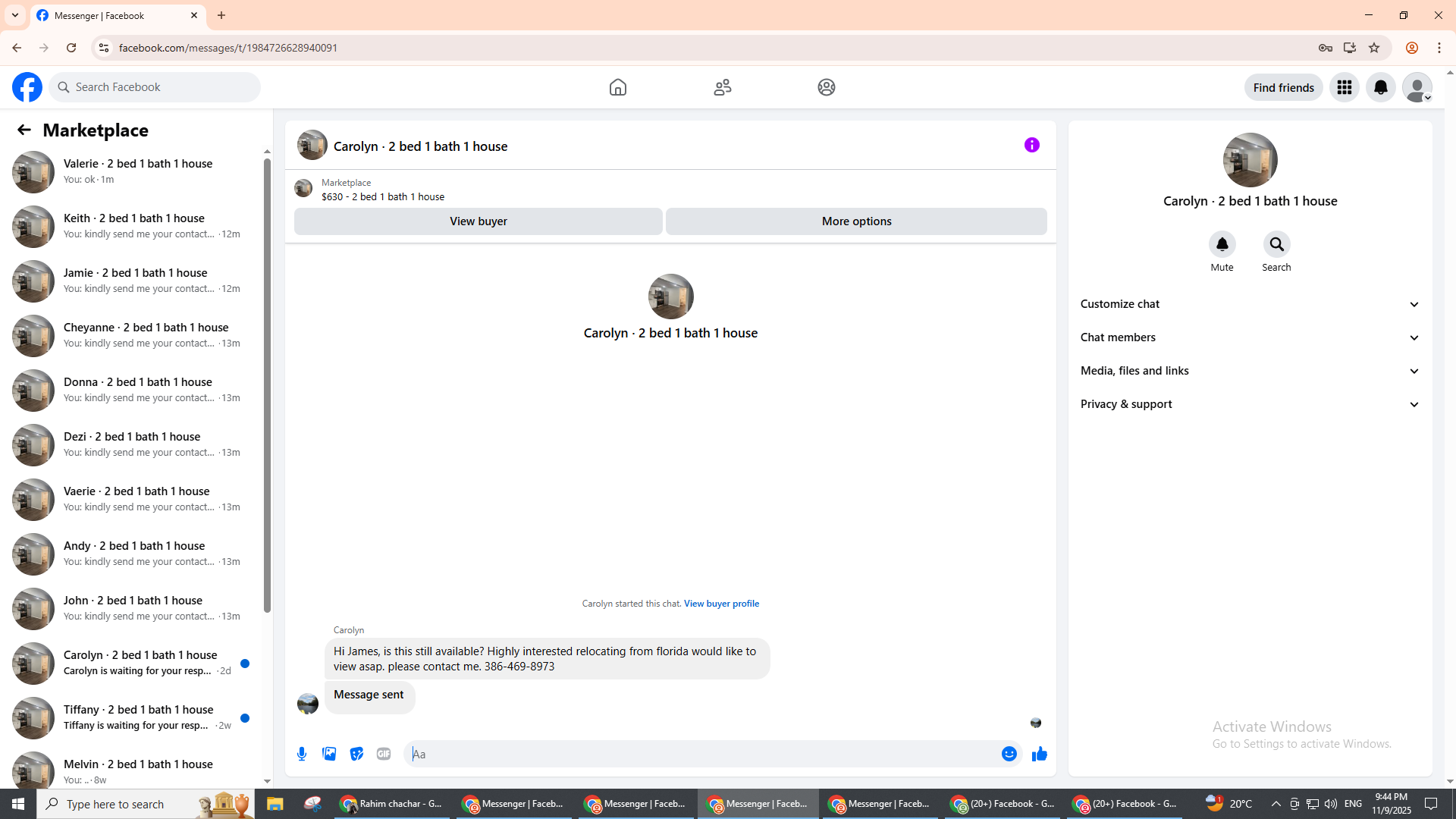Open the emoji picker
The width and height of the screenshot is (1456, 819).
click(1009, 754)
